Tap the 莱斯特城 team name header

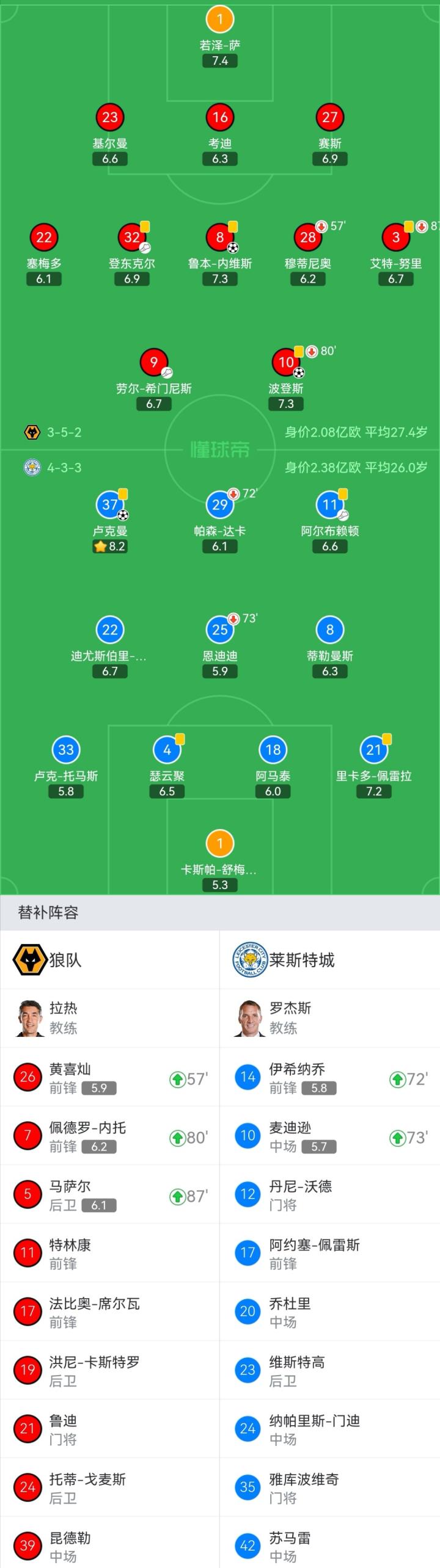click(302, 960)
